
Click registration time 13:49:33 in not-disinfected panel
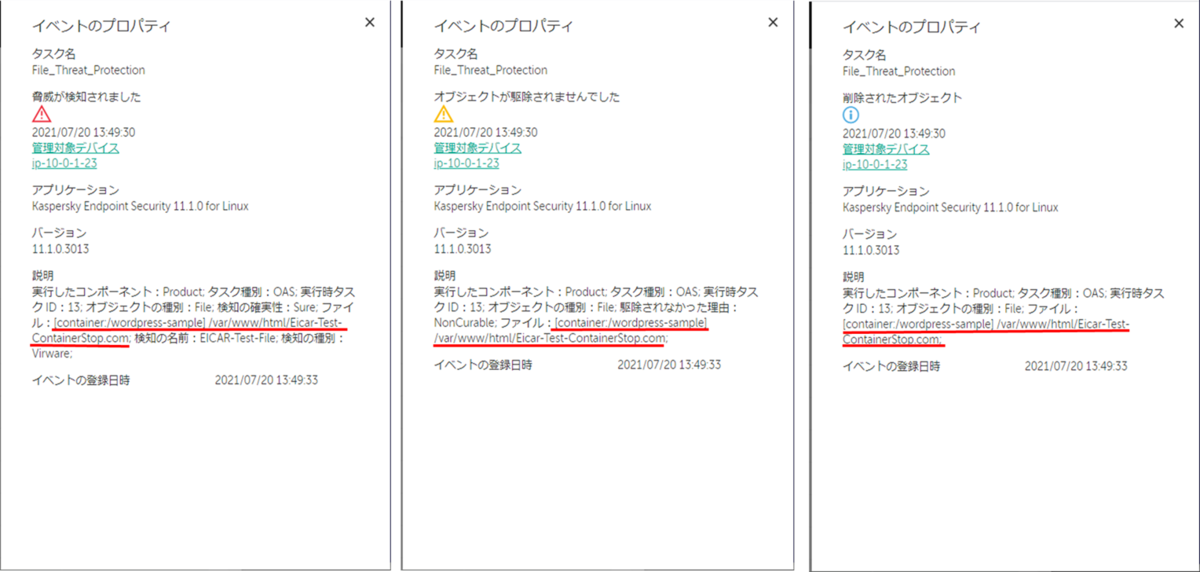(x=670, y=365)
